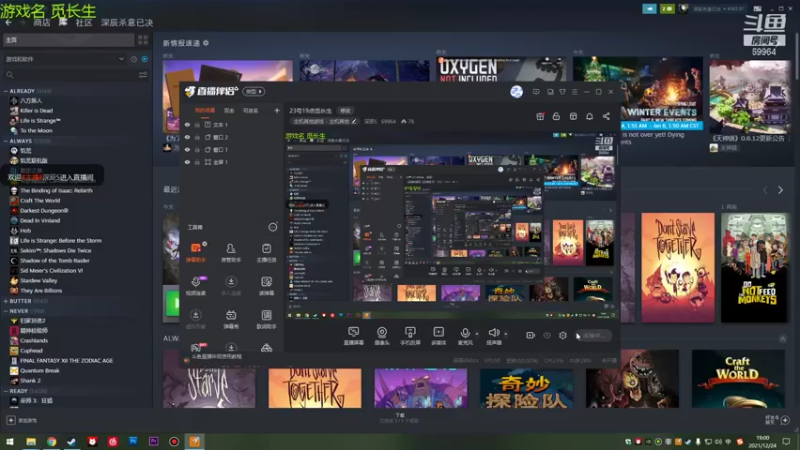Viewport: 800px width, 450px height.
Task: Toggle preview eye icon in bottom bar
Action: tap(547, 335)
